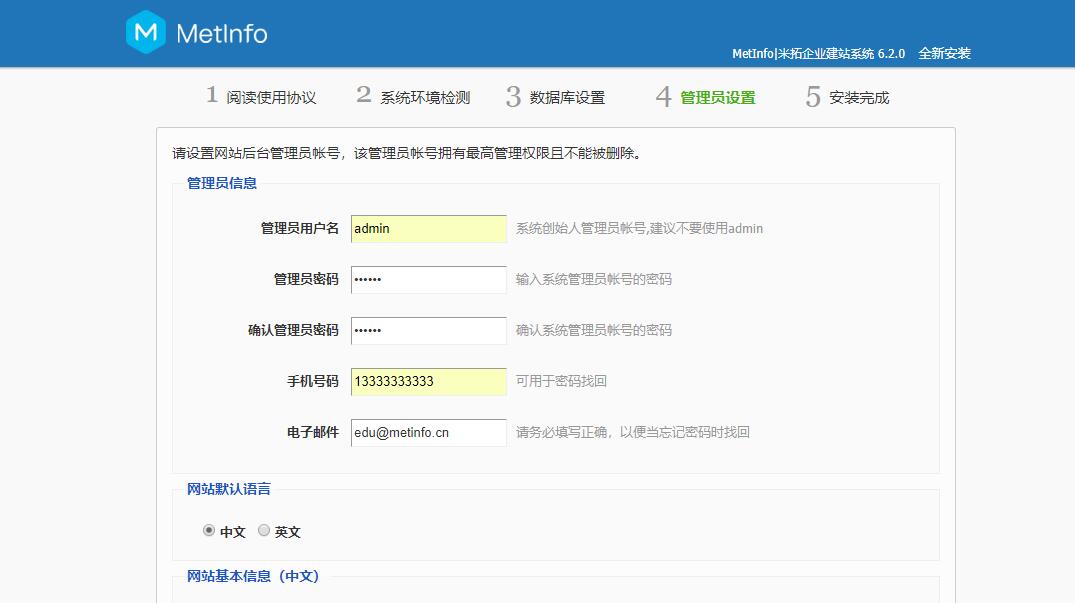Click the MetInfo hexagon logo icon
Viewport: 1075px width, 603px height.
[x=146, y=32]
